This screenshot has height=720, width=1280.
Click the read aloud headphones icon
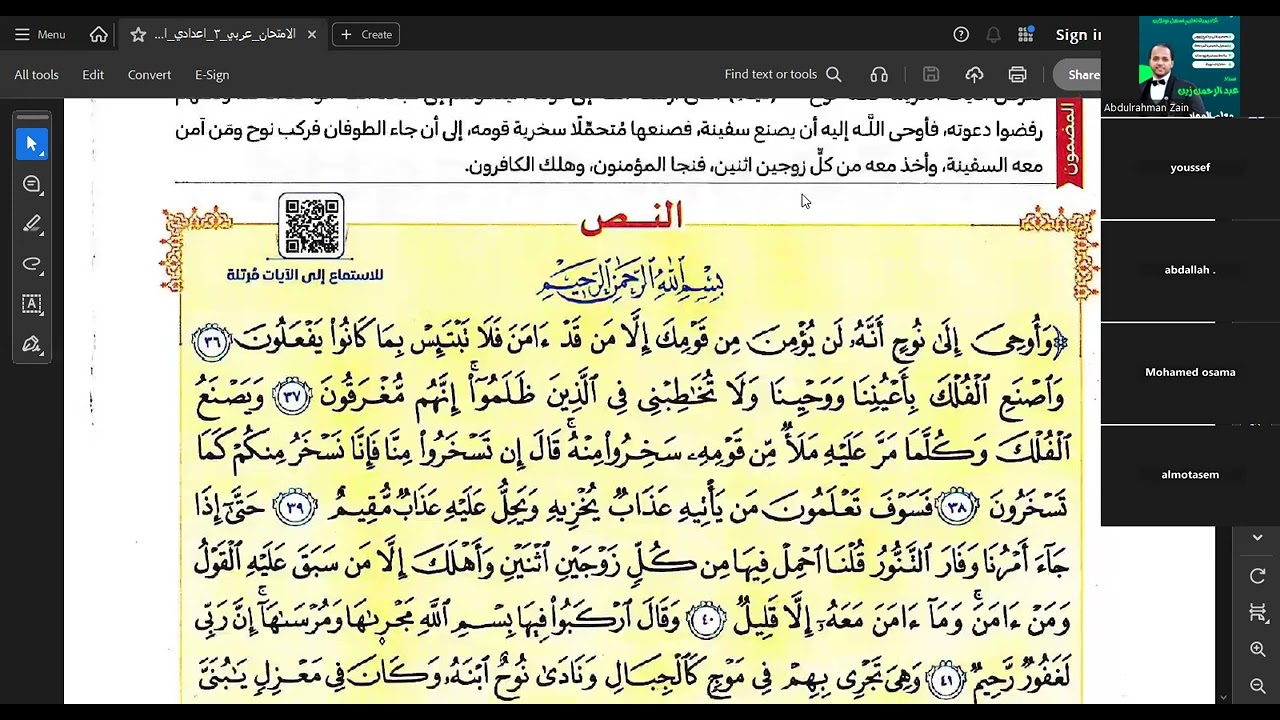click(879, 74)
